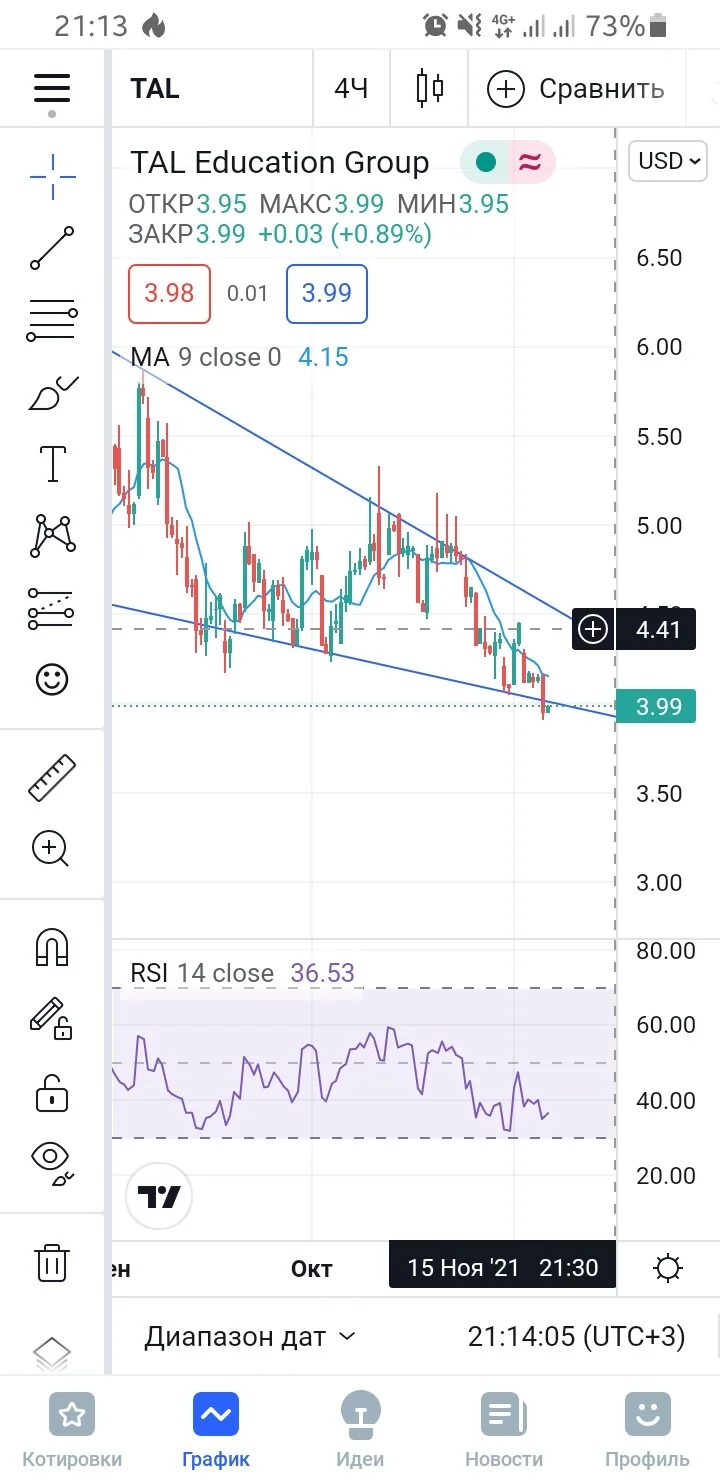The height and width of the screenshot is (1480, 720).
Task: Expand the Диапазон дат date range dropdown
Action: tap(250, 1336)
